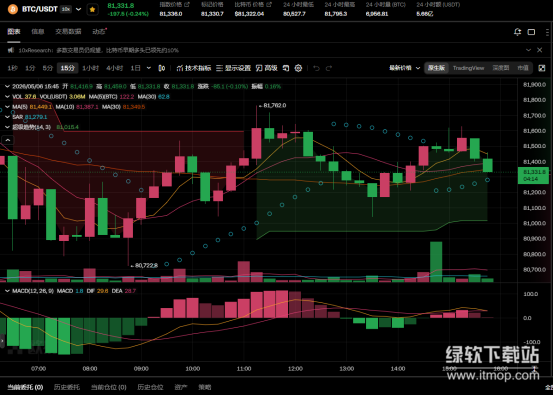Open the BTC/USDT pair selector dropdown
The height and width of the screenshot is (395, 554).
tap(78, 9)
